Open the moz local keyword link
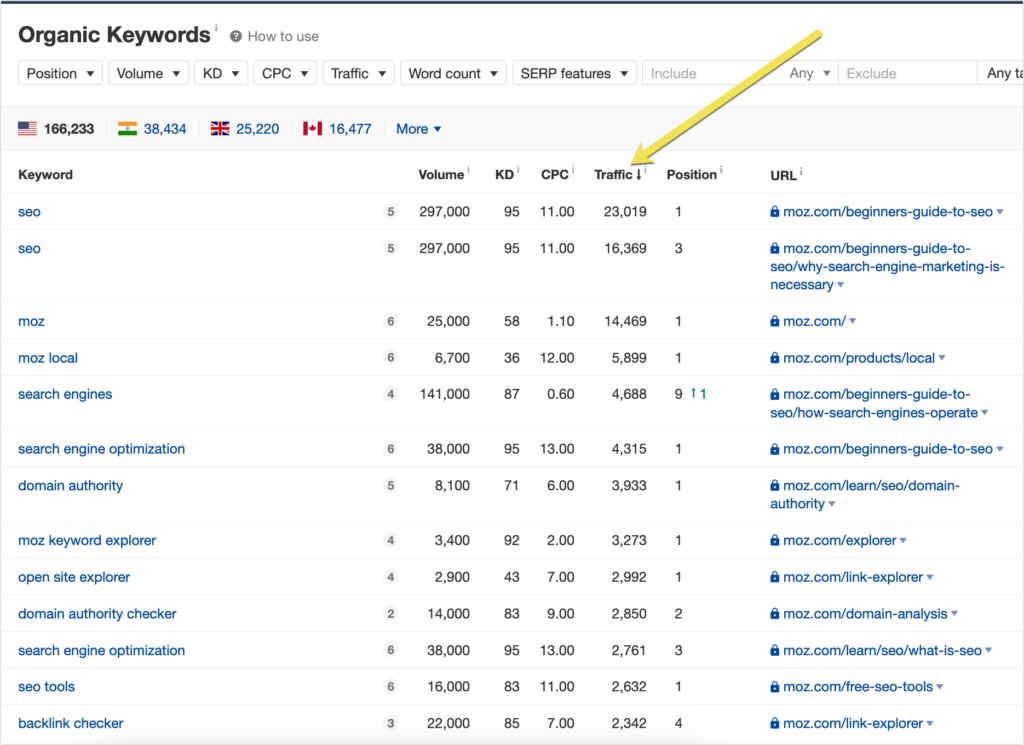This screenshot has height=745, width=1024. (x=48, y=358)
